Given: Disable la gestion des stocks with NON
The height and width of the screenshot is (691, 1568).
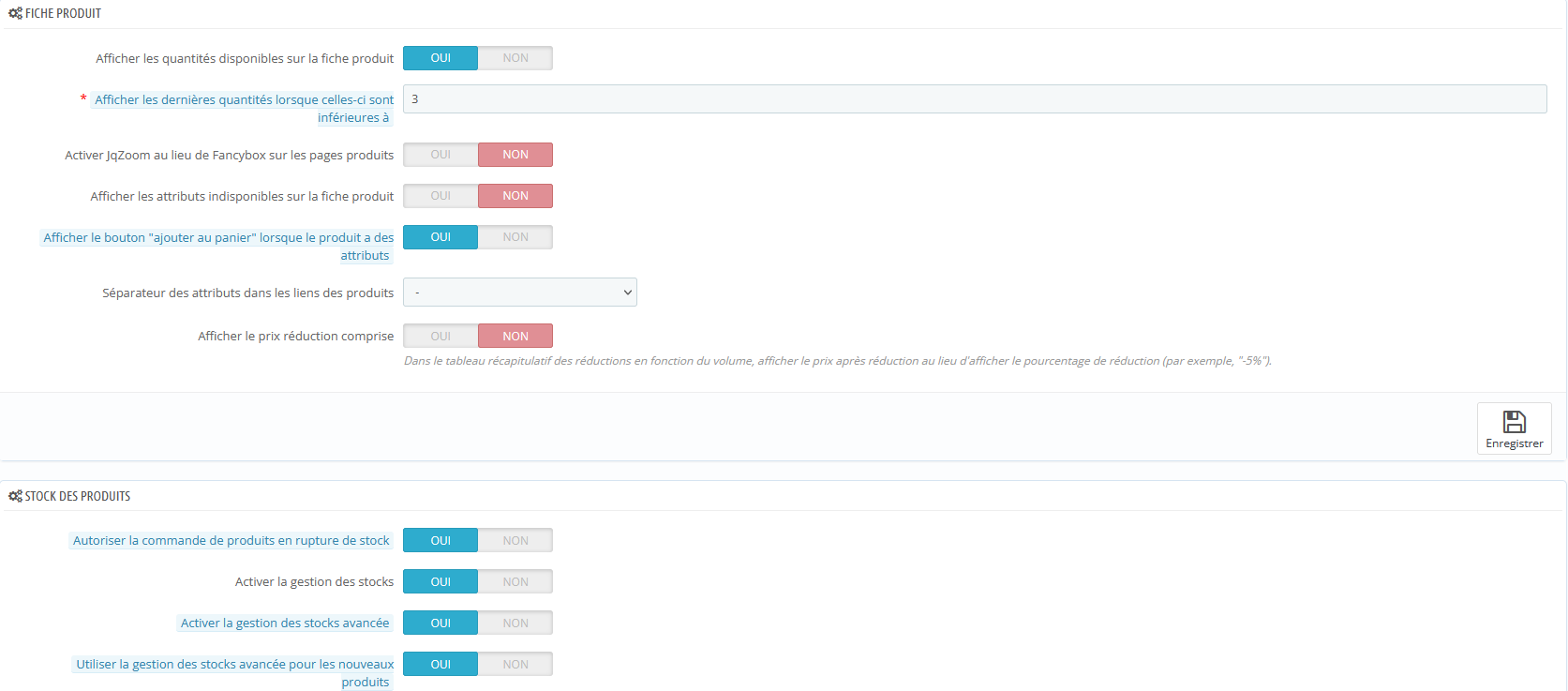Looking at the screenshot, I should [515, 581].
